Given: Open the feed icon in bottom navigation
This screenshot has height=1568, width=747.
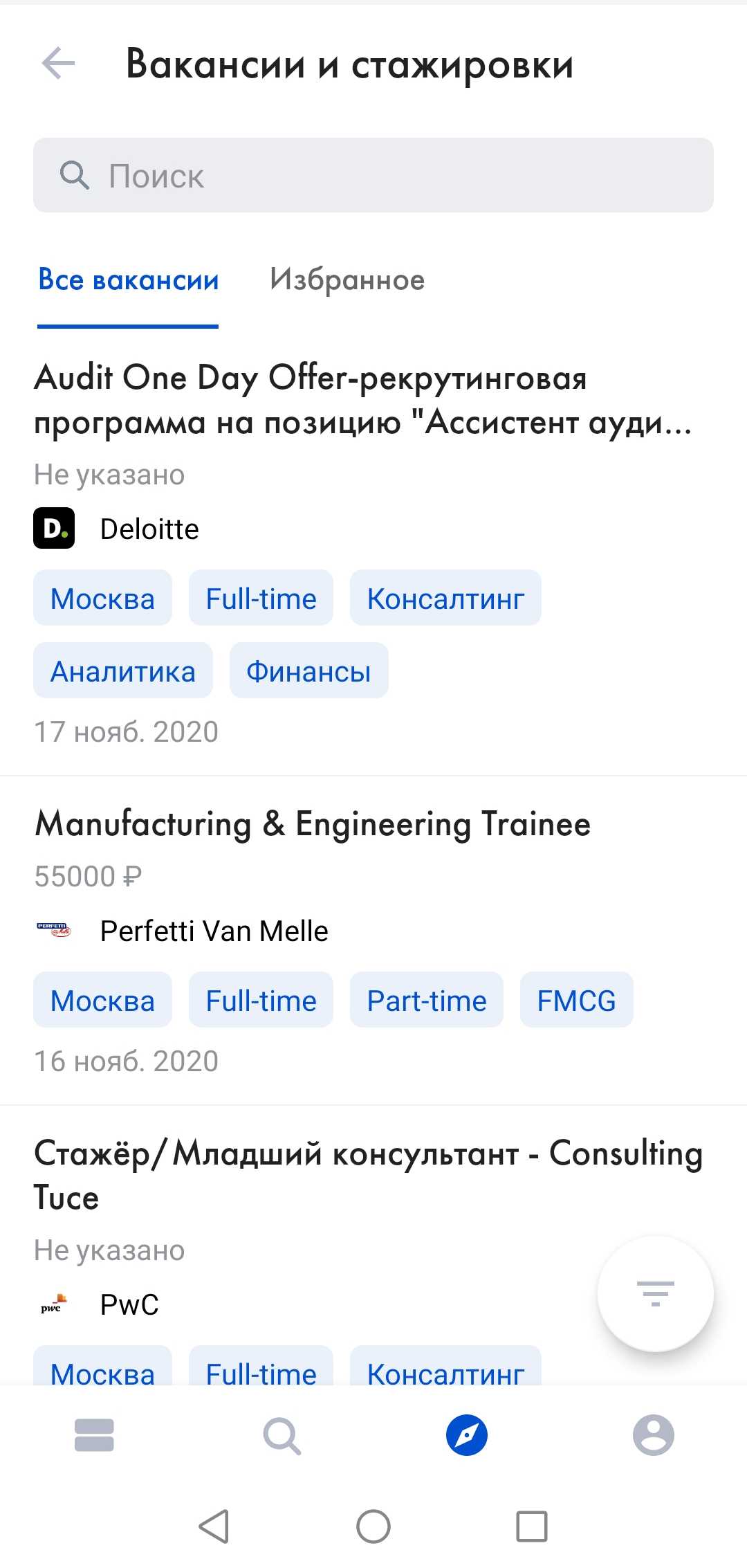Looking at the screenshot, I should coord(94,1435).
